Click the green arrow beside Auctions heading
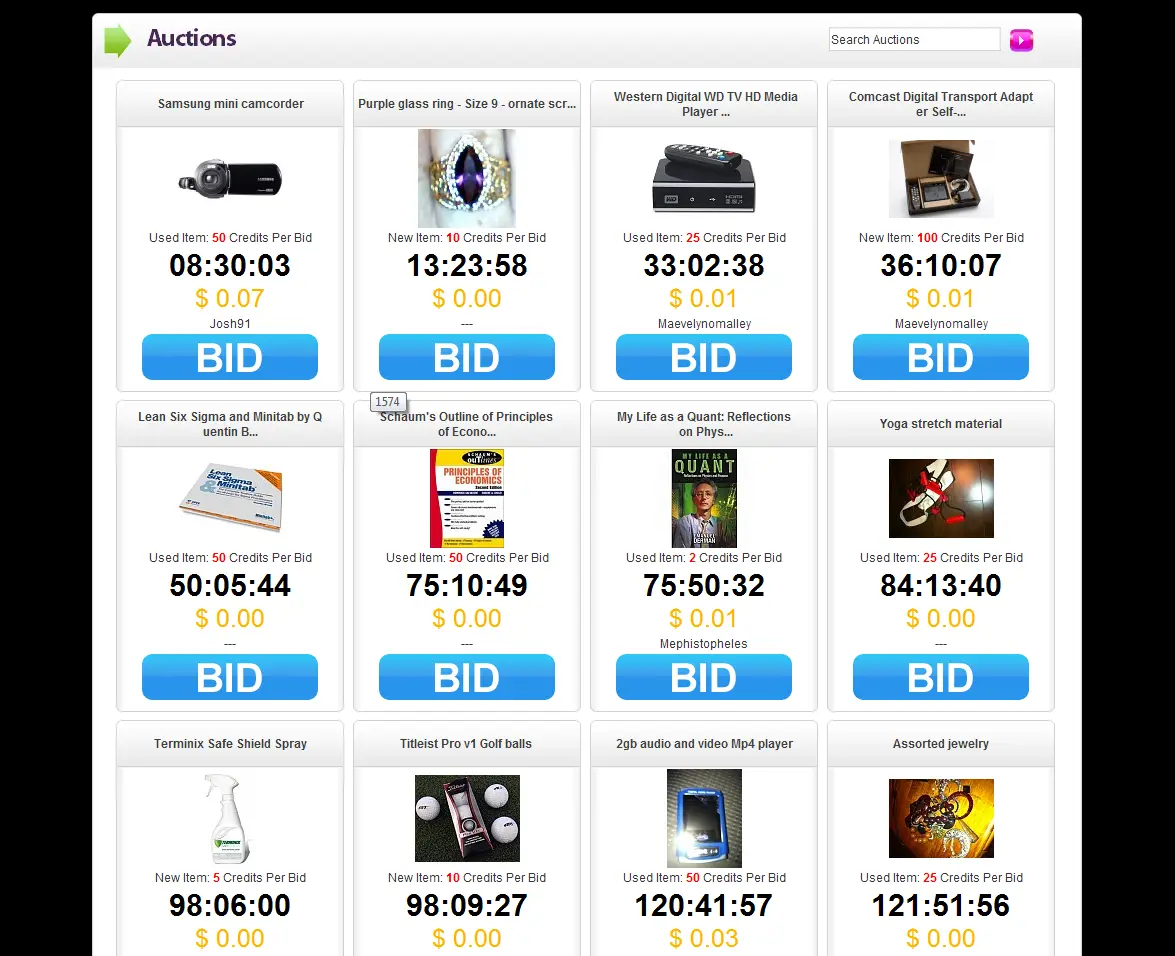The height and width of the screenshot is (956, 1175). (x=118, y=40)
